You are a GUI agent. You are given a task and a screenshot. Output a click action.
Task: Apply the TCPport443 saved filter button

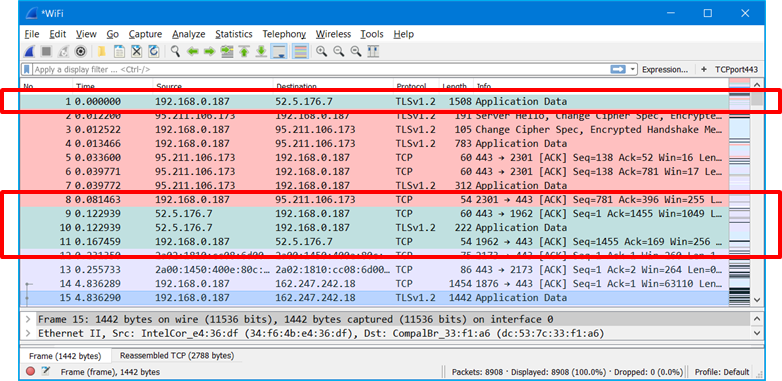[736, 69]
